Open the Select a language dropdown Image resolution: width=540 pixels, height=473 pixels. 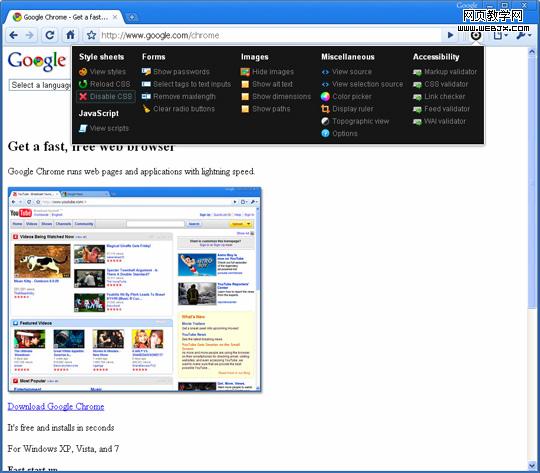tap(40, 85)
